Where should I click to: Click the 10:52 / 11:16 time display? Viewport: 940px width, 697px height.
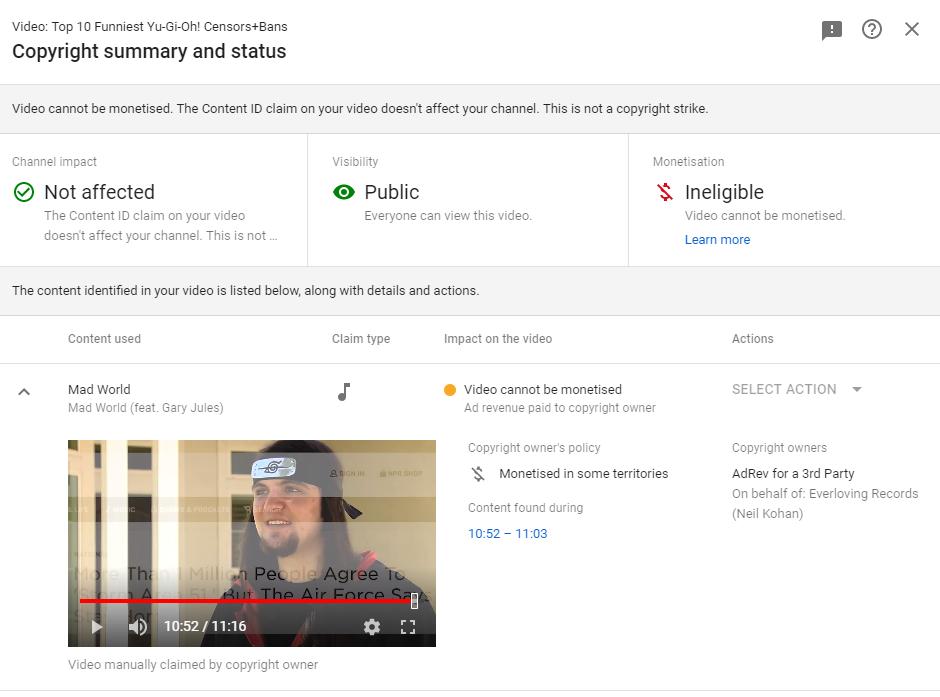coord(205,626)
